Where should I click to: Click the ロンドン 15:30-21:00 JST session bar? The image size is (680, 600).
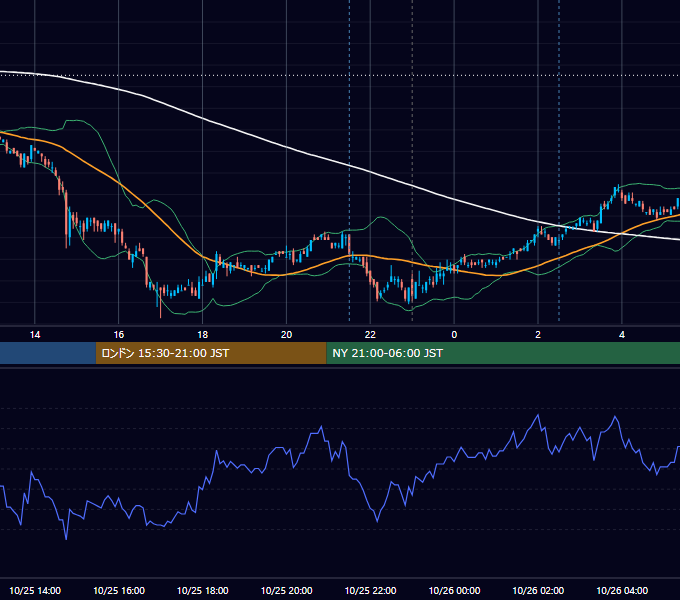[211, 353]
